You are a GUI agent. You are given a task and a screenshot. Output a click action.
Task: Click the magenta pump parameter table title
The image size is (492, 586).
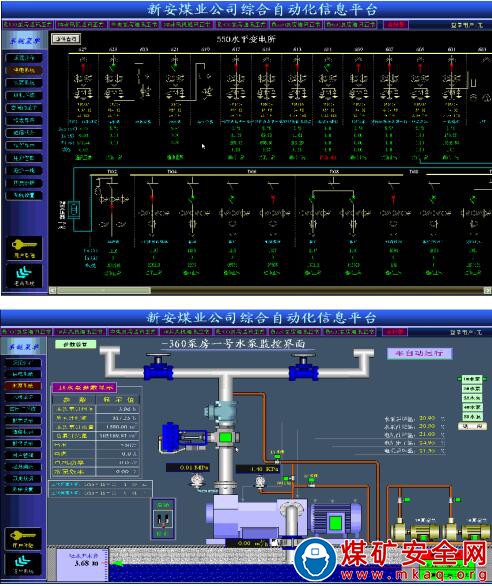pyautogui.click(x=84, y=388)
